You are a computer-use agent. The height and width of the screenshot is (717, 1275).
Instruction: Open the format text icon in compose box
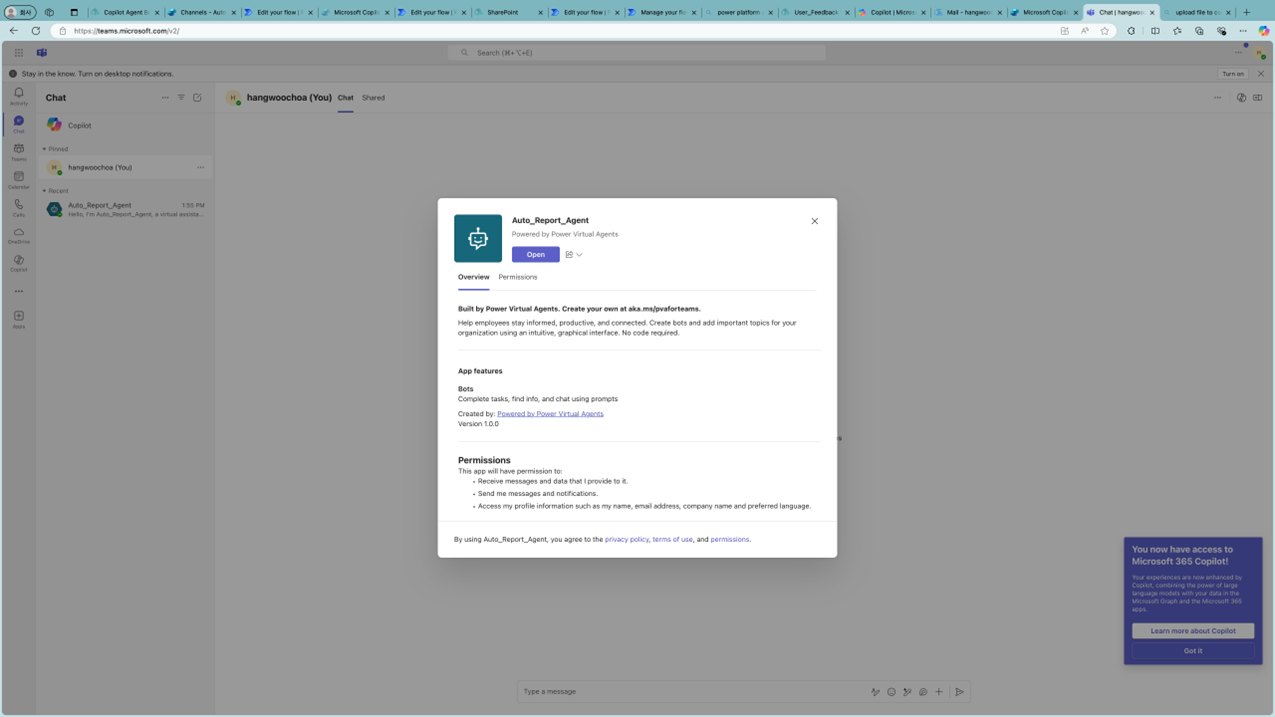[875, 692]
